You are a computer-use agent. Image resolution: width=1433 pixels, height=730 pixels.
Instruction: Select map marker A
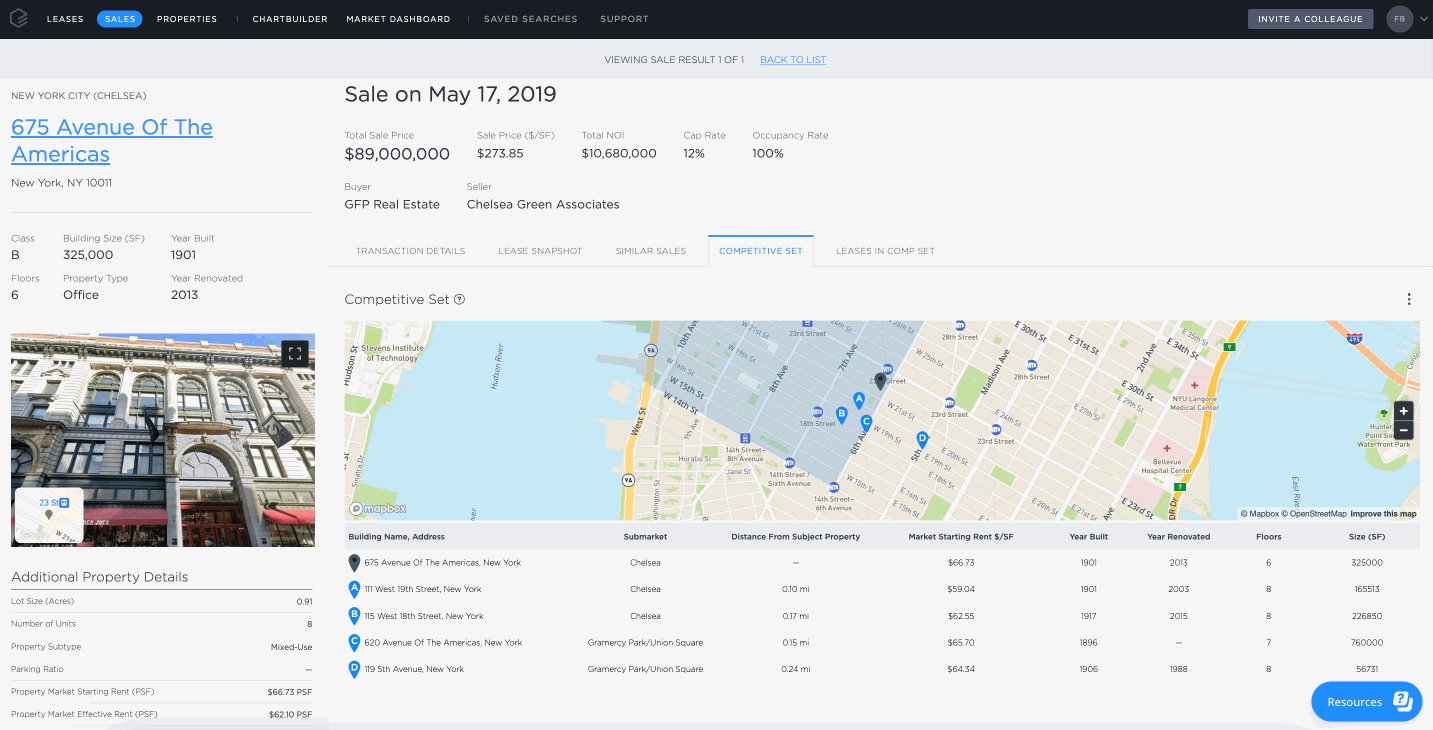[x=858, y=401]
